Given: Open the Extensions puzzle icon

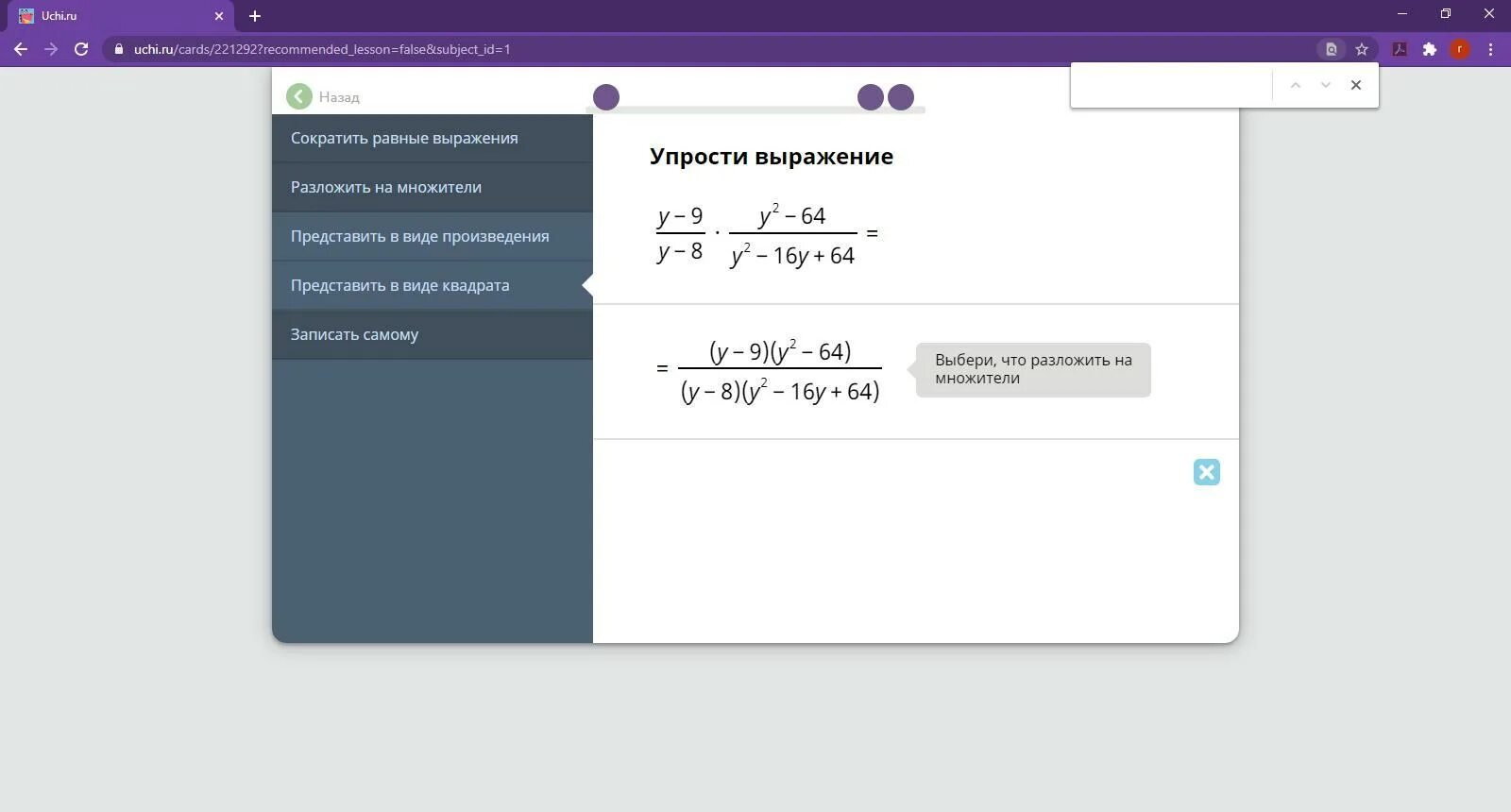Looking at the screenshot, I should 1430,49.
